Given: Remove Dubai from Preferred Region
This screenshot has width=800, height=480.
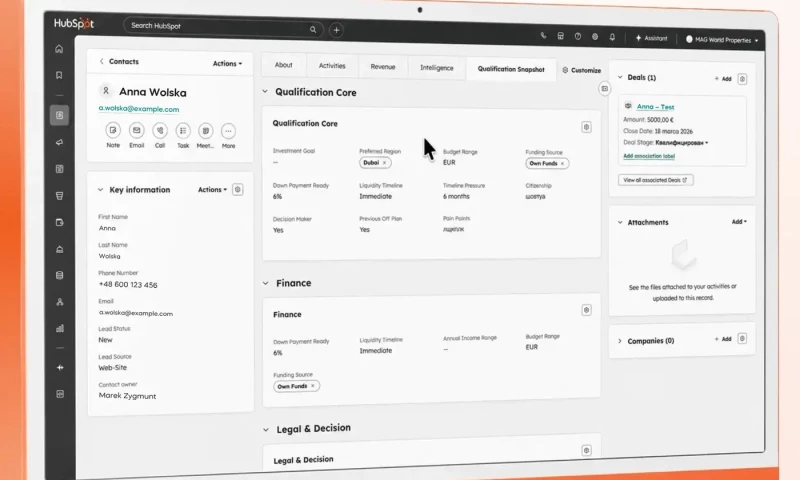Looking at the screenshot, I should coord(385,163).
